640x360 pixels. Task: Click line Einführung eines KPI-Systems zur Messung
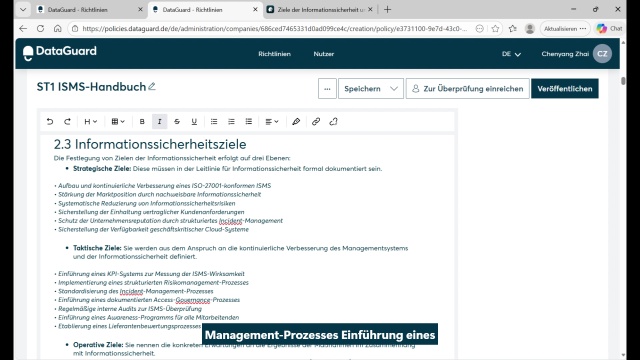click(x=149, y=274)
